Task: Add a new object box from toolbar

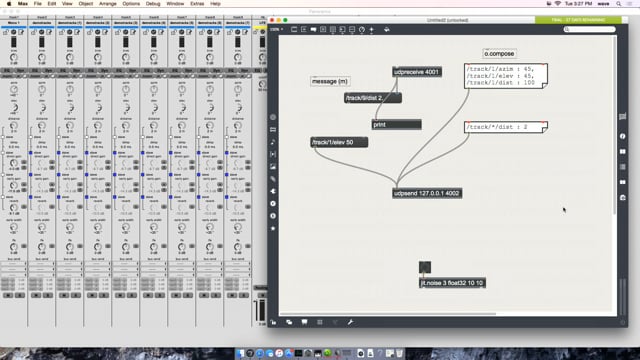Action: [x=294, y=29]
